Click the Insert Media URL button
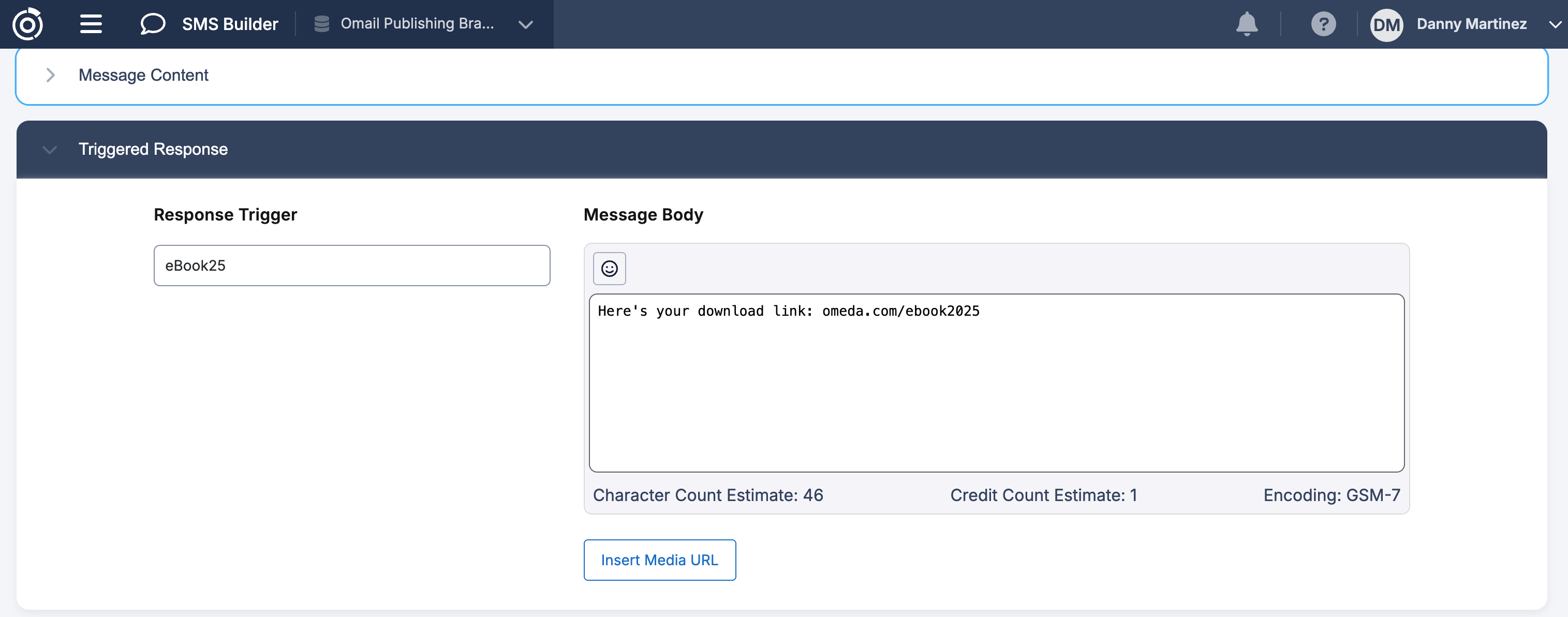 659,560
